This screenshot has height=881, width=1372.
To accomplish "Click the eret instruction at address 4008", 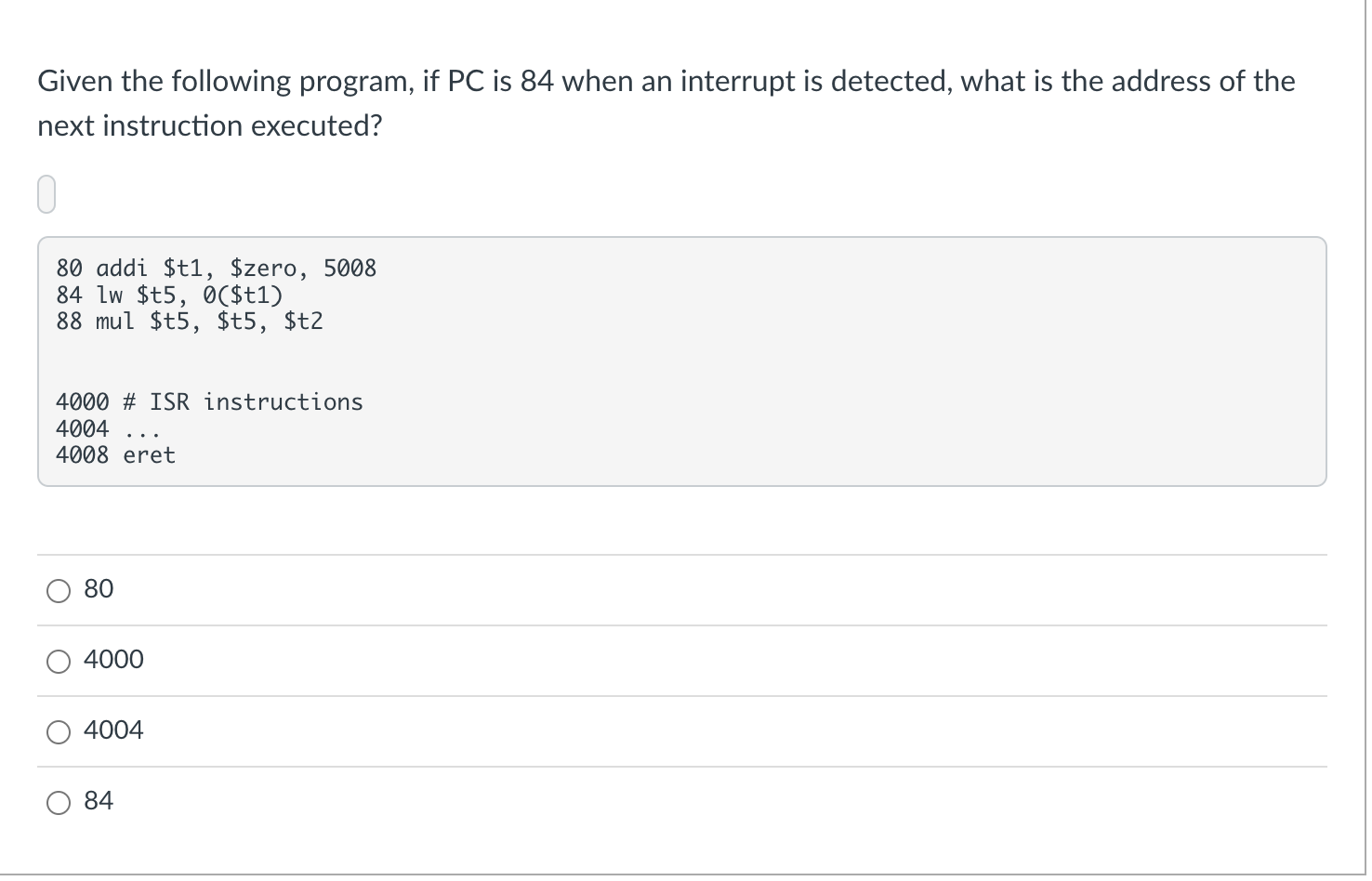I will coord(115,455).
